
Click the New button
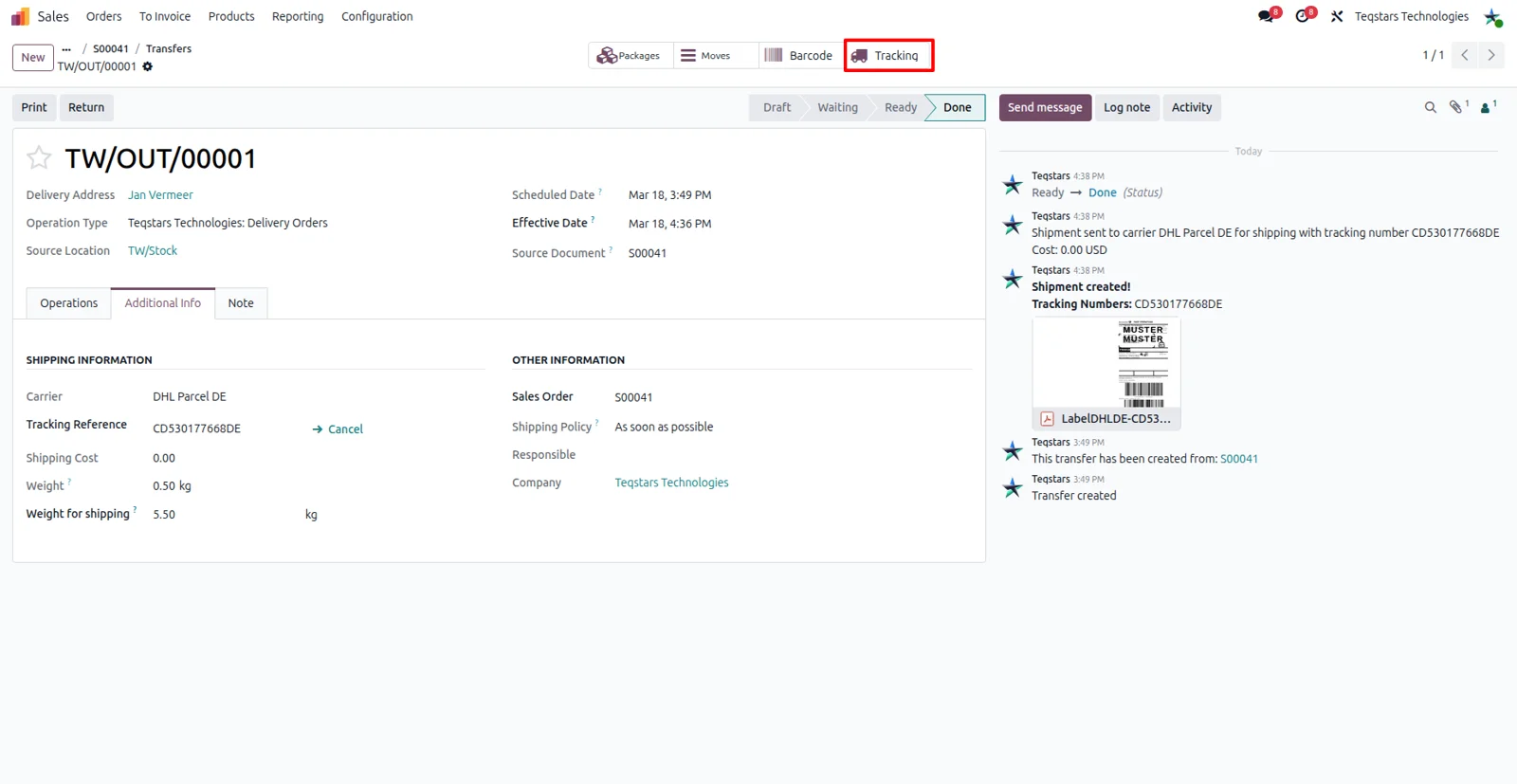(x=33, y=58)
